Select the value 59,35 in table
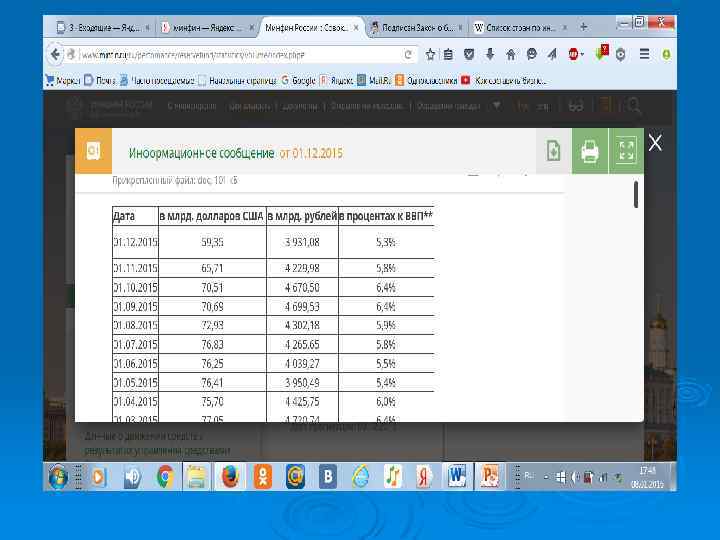 (x=212, y=242)
